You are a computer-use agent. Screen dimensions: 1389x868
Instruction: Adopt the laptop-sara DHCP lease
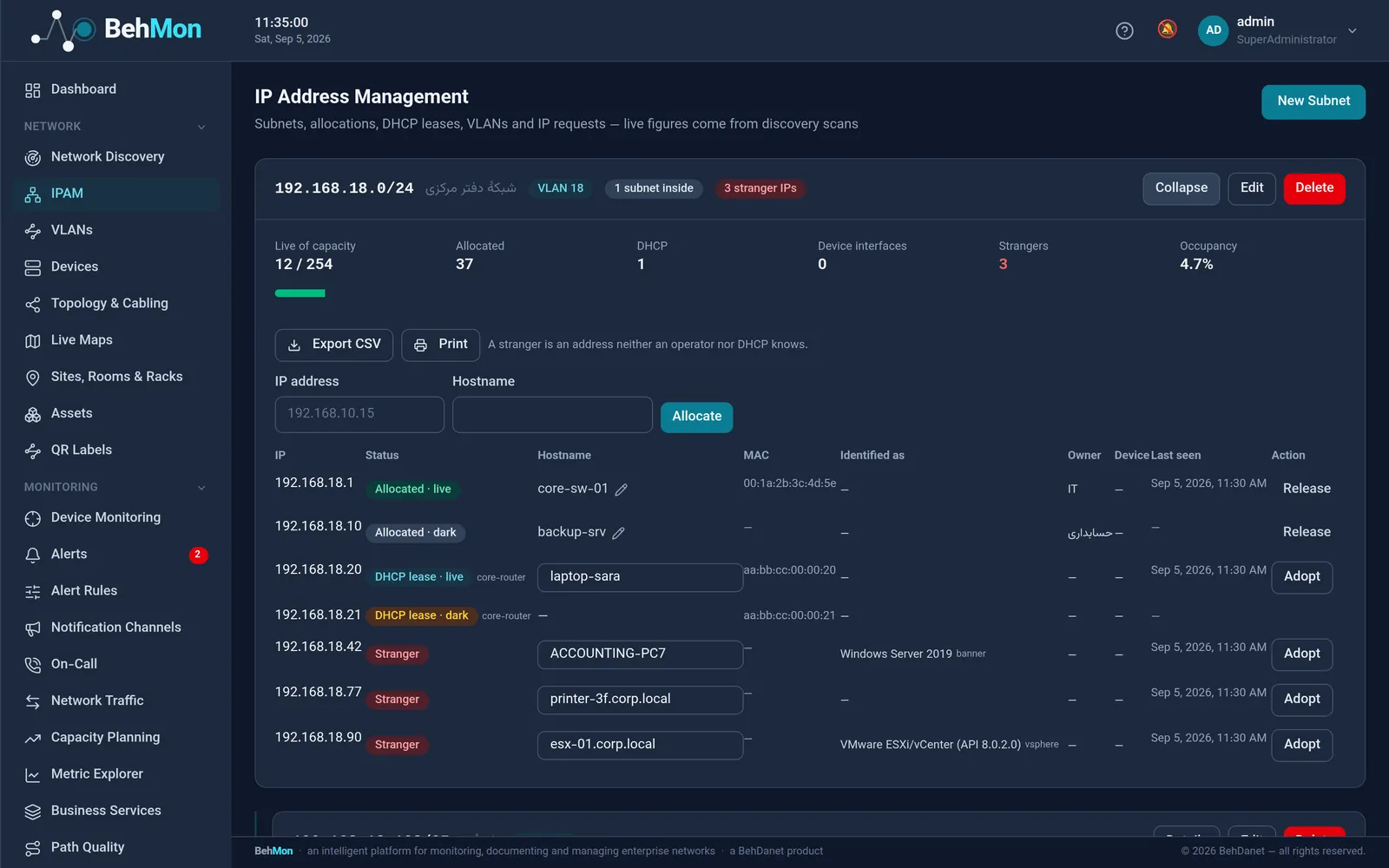tap(1301, 577)
